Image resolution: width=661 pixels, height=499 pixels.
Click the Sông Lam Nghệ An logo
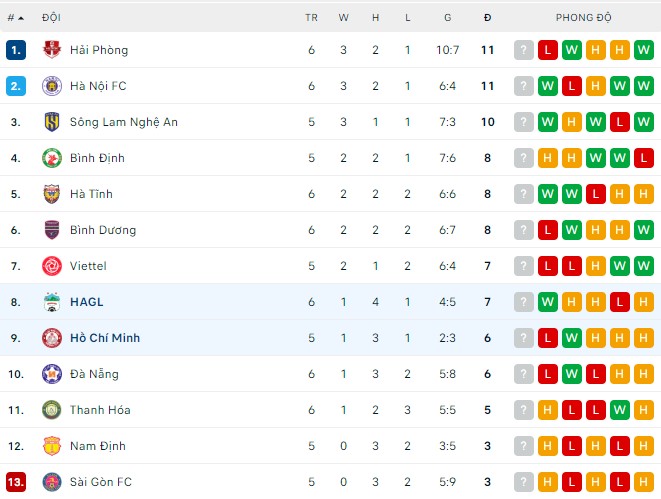(x=52, y=122)
